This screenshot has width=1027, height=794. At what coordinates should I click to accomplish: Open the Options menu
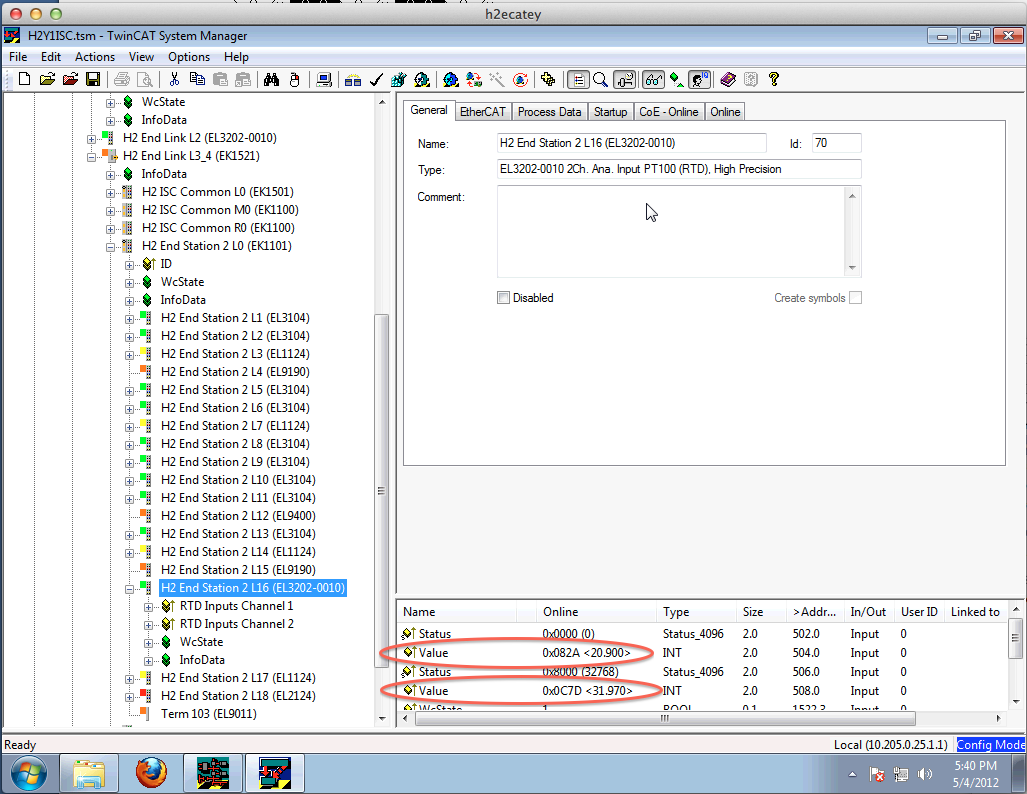point(189,57)
